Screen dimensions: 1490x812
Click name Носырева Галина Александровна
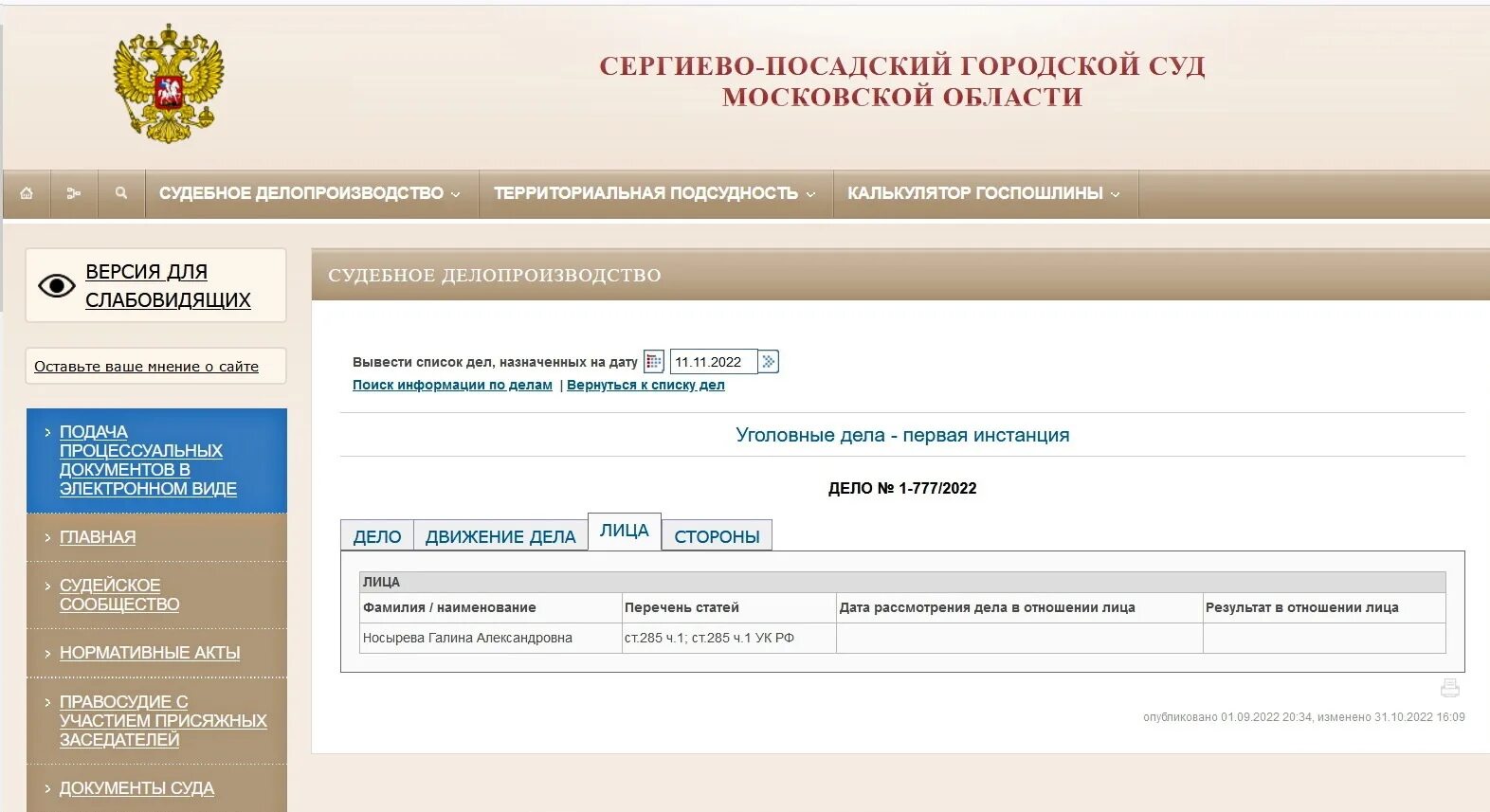467,638
